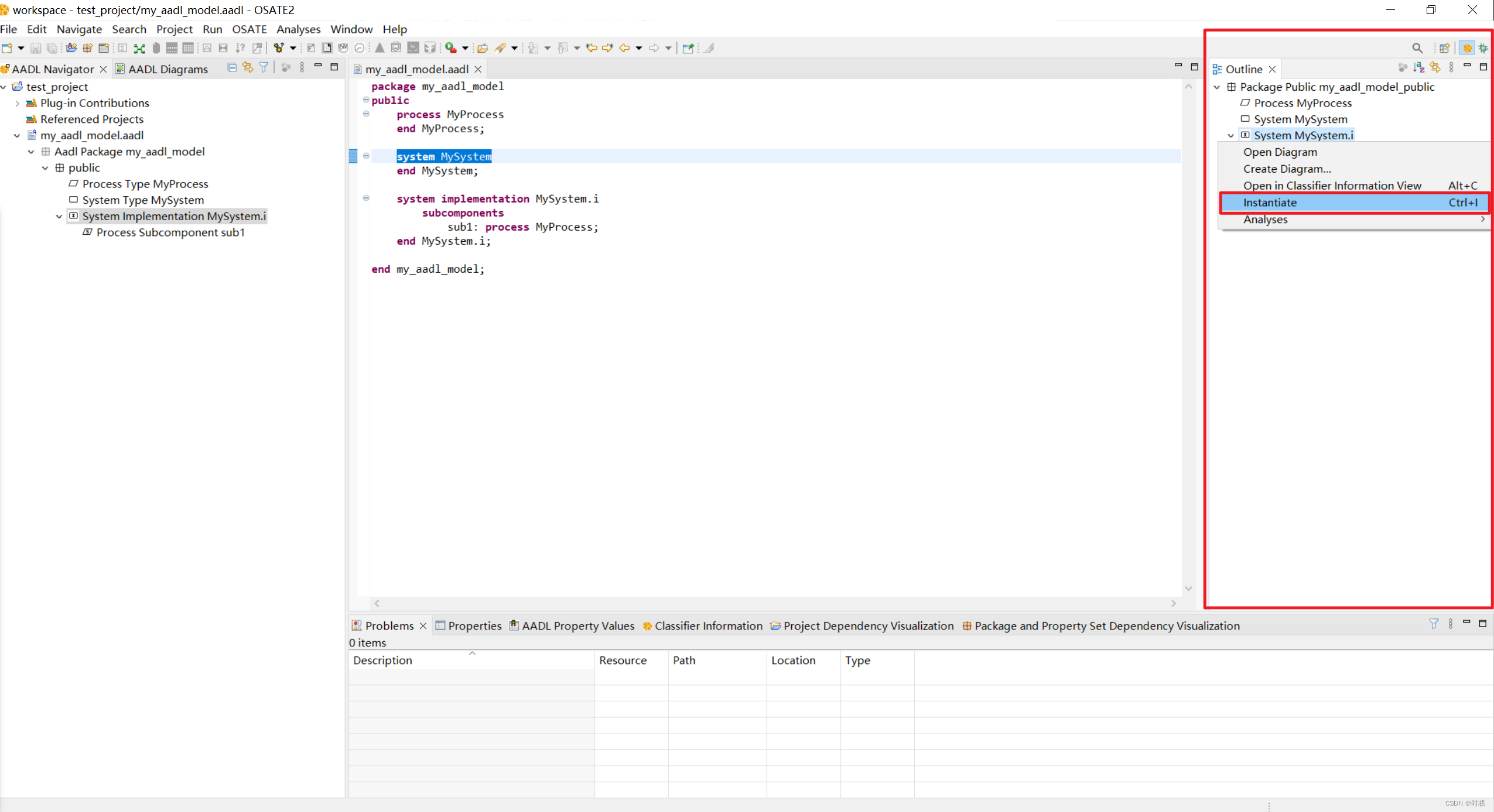
Task: Click the sort alphabetically icon in Outline
Action: tap(1418, 68)
